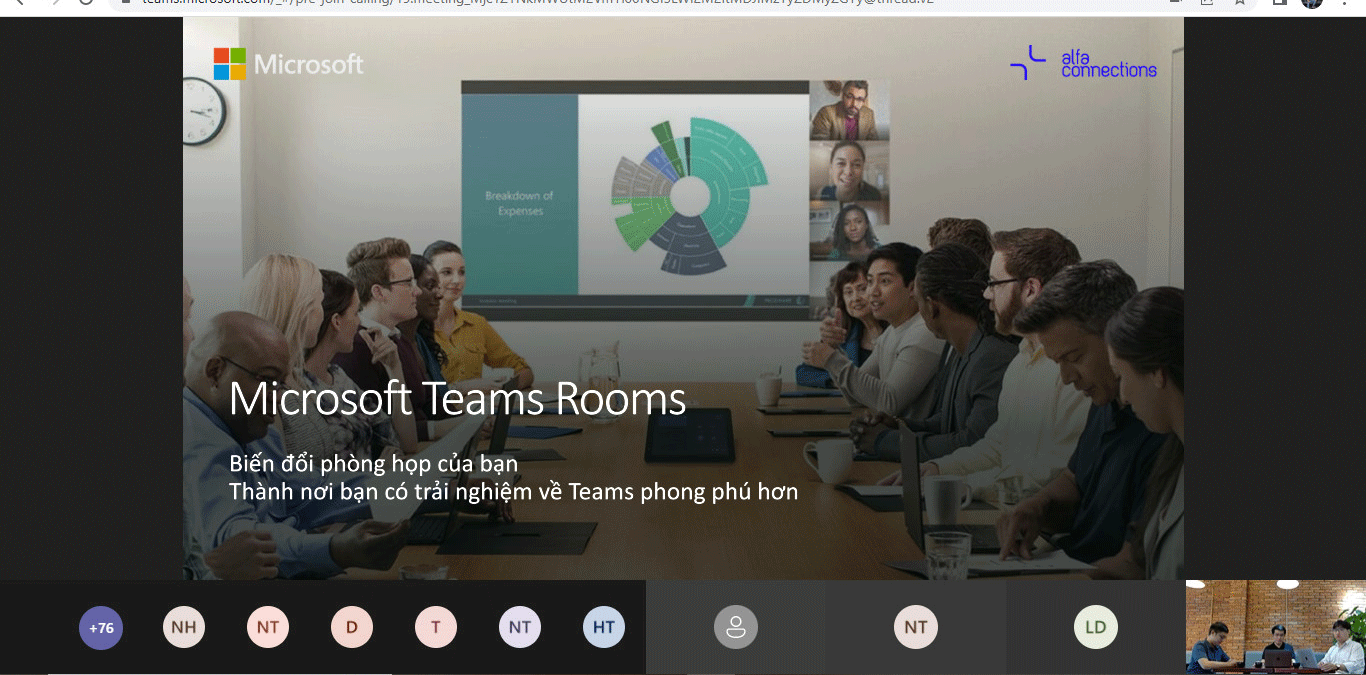Viewport: 1366px width, 675px height.
Task: Click the Microsoft Teams Rooms slide title
Action: [457, 399]
